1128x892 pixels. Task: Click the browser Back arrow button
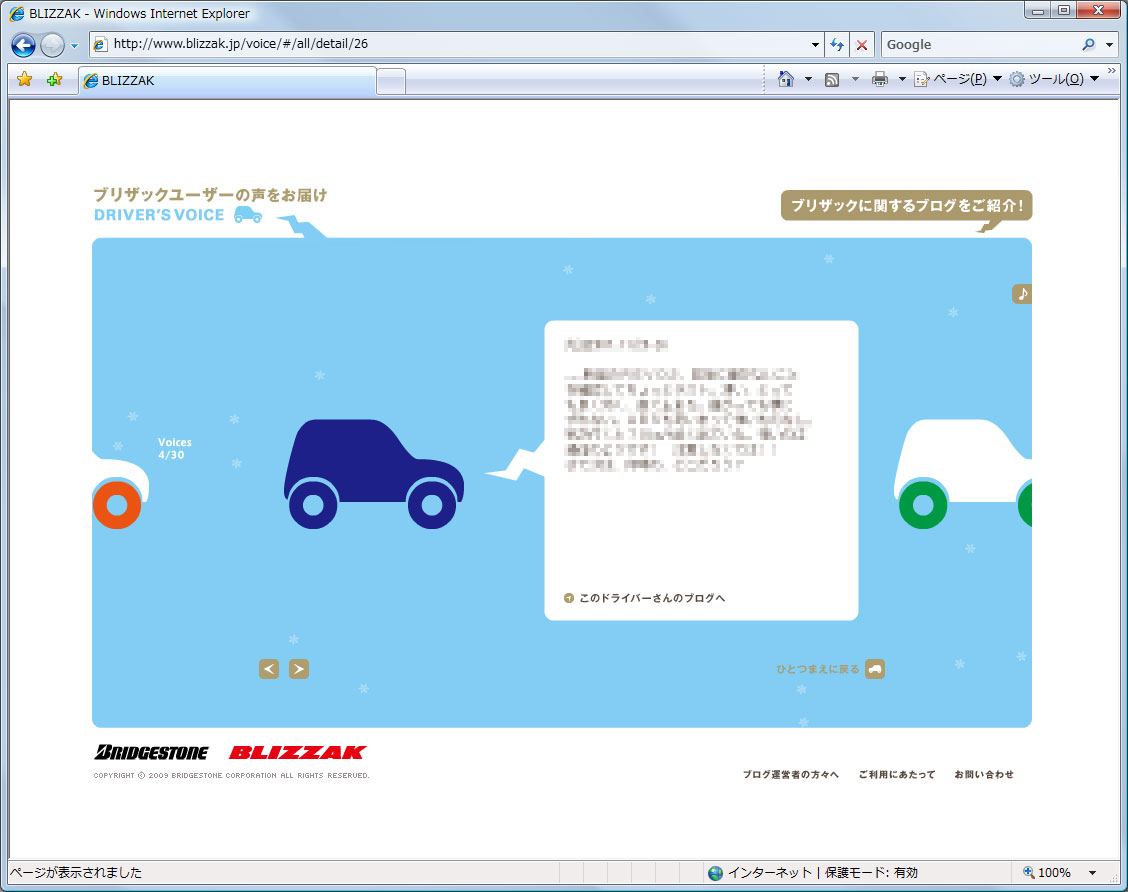23,45
